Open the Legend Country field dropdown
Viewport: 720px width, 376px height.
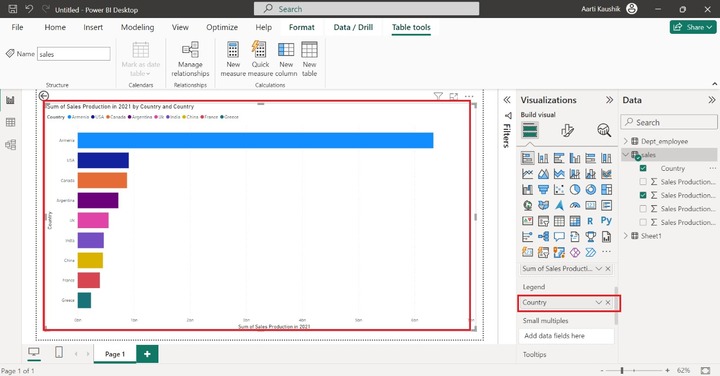pyautogui.click(x=599, y=303)
